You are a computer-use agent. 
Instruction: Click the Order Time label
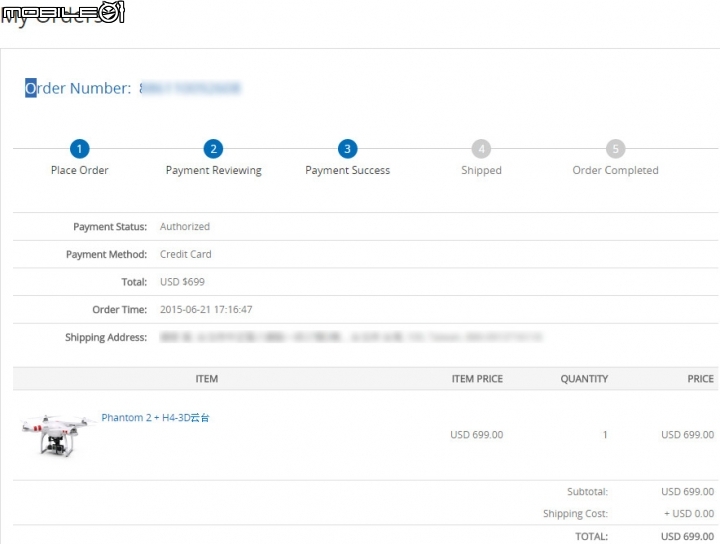click(x=119, y=309)
